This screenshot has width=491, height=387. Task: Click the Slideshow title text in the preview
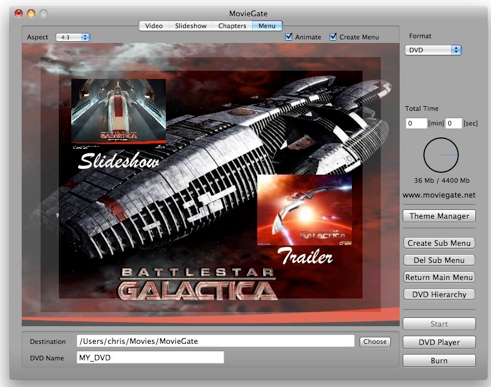click(x=119, y=161)
